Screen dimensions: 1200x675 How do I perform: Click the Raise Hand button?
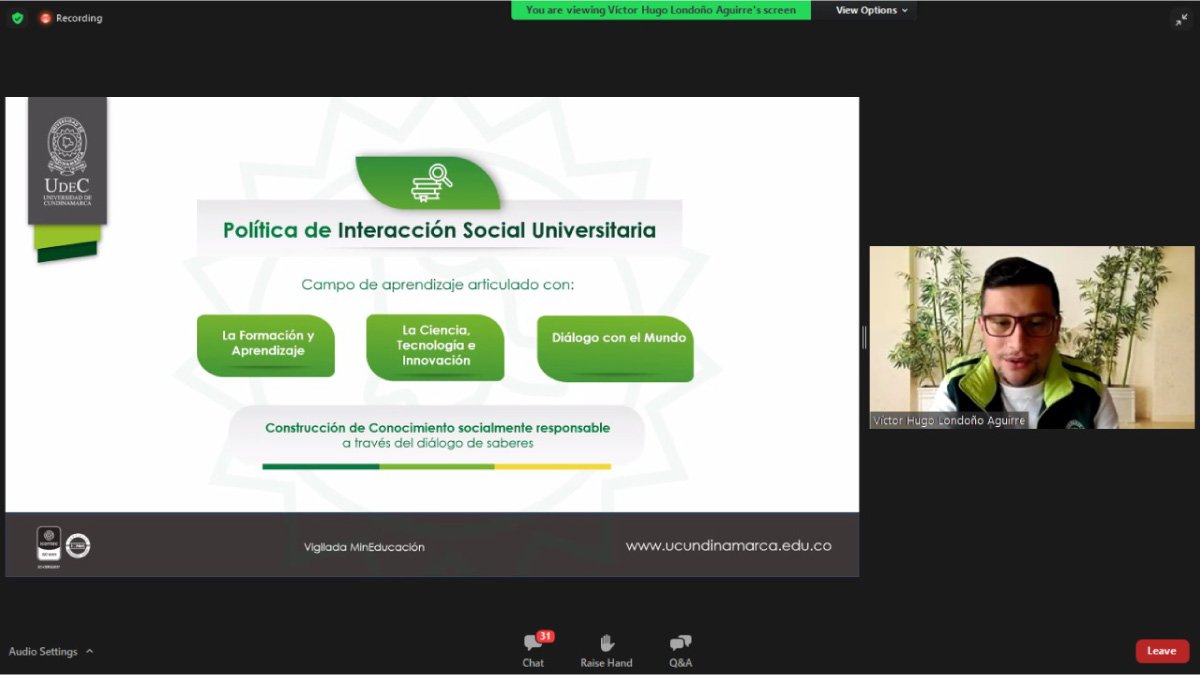pyautogui.click(x=606, y=651)
